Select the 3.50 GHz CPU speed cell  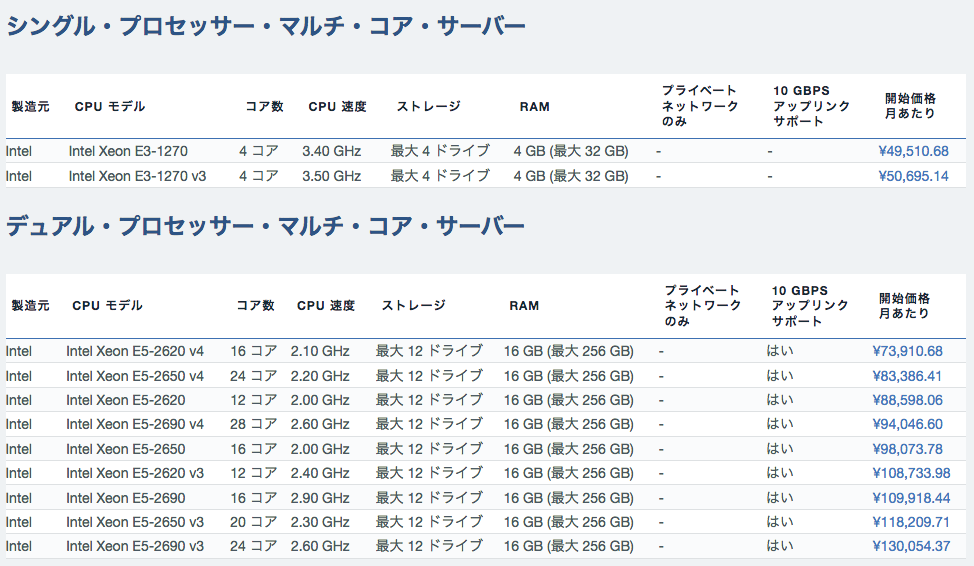point(332,176)
